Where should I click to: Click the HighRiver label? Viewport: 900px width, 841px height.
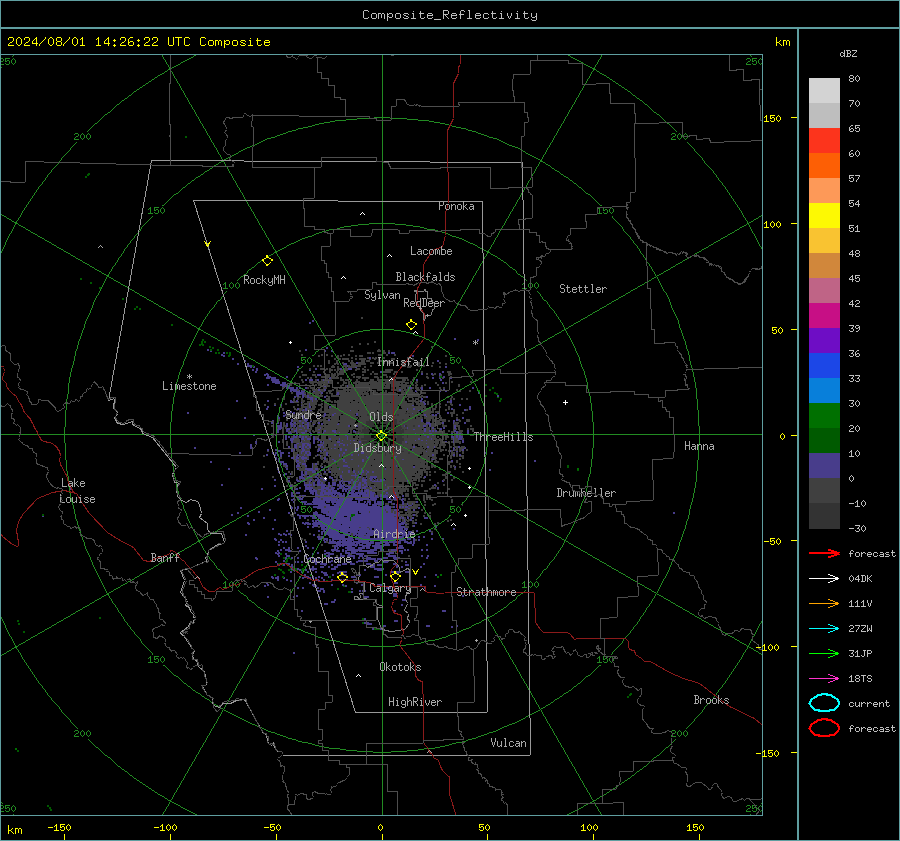point(415,702)
